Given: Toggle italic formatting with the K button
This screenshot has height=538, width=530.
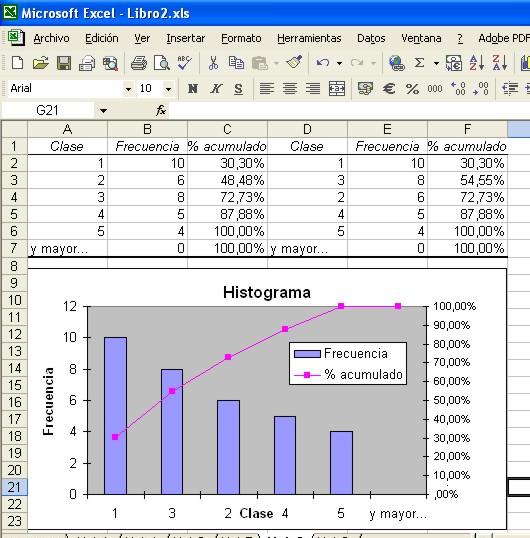Looking at the screenshot, I should click(x=216, y=89).
